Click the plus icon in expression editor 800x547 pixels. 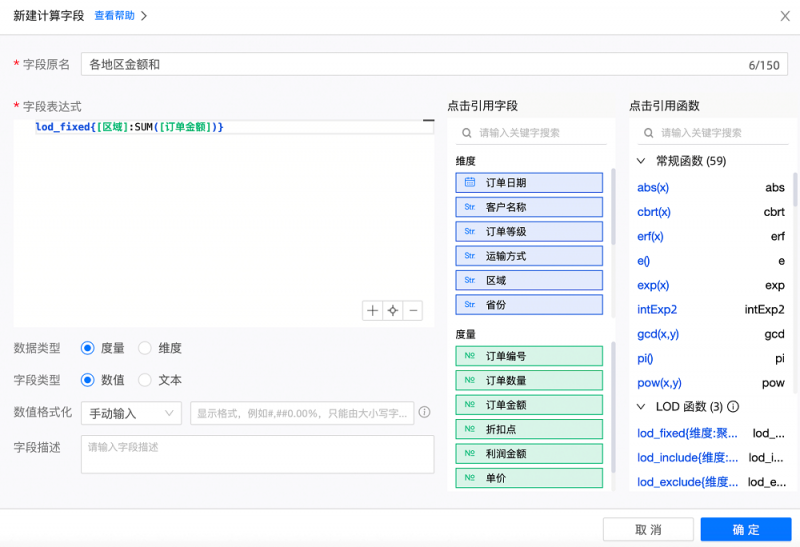[373, 311]
